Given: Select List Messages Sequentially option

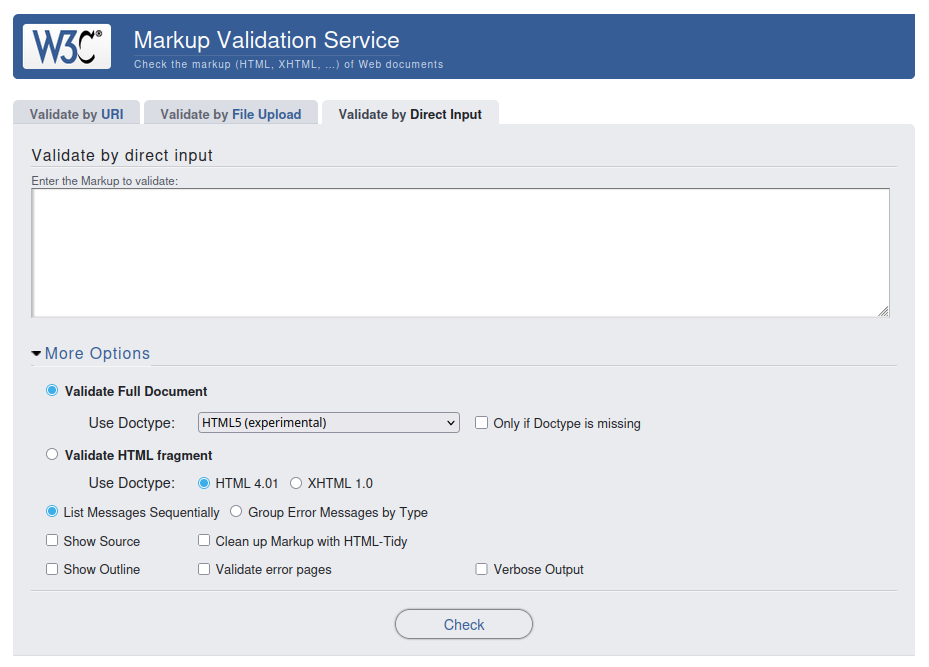Looking at the screenshot, I should point(52,511).
